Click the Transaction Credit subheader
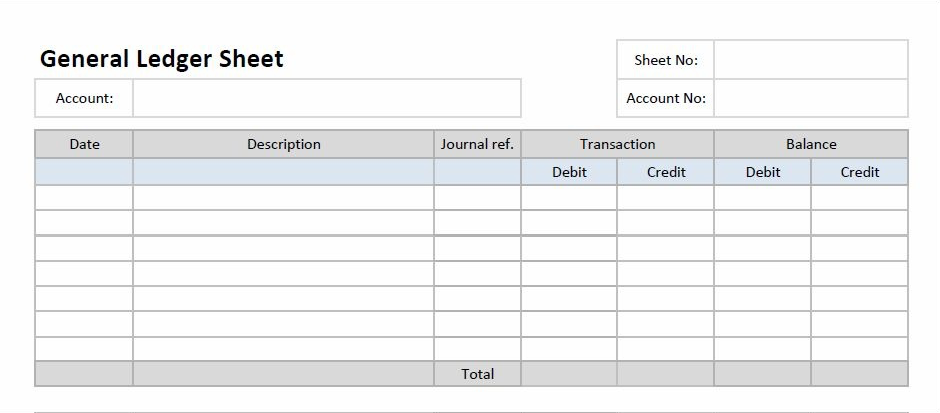The image size is (940, 413). [x=665, y=172]
